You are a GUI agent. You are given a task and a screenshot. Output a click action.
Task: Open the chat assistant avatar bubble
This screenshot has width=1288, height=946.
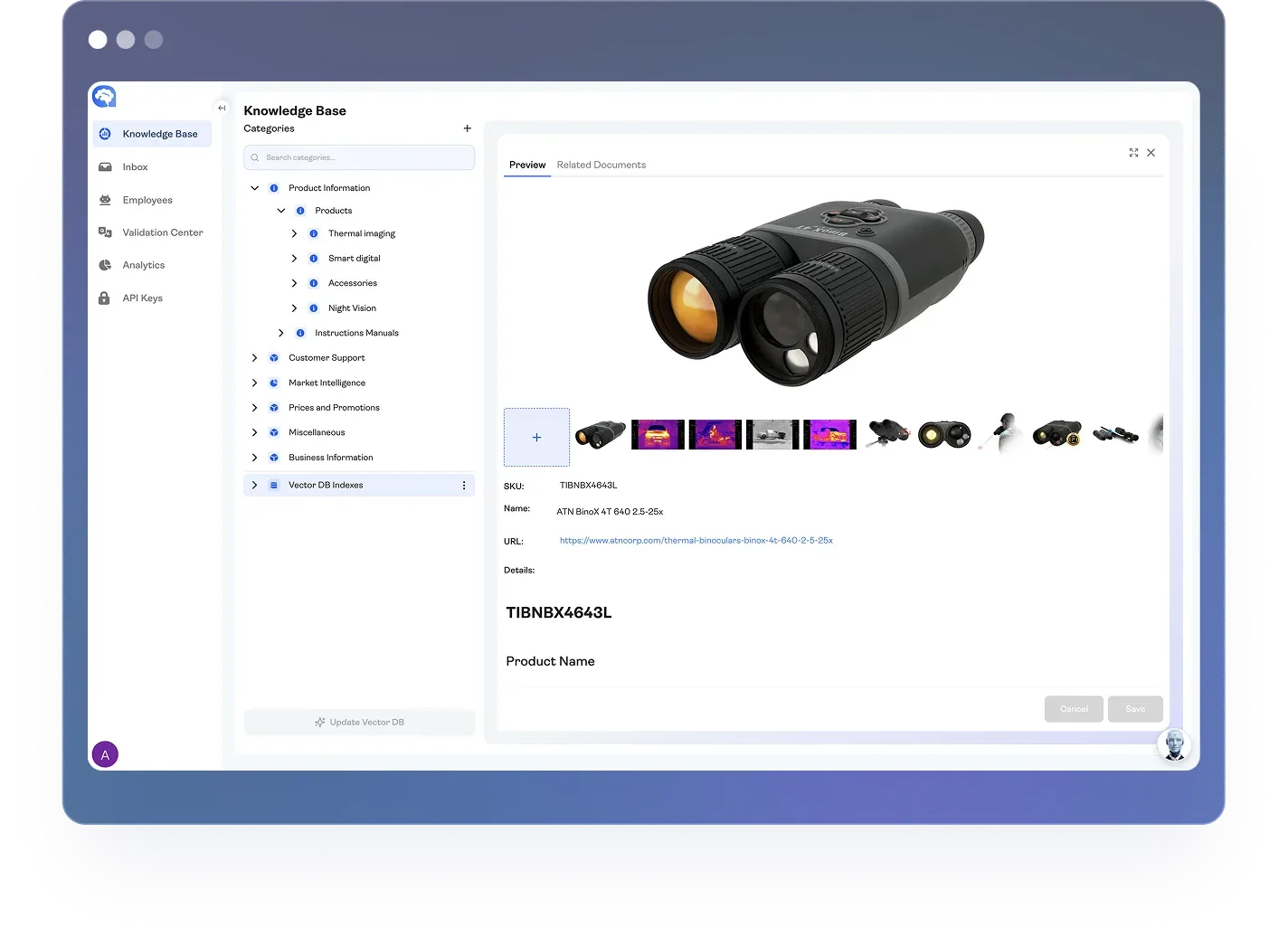[1174, 745]
